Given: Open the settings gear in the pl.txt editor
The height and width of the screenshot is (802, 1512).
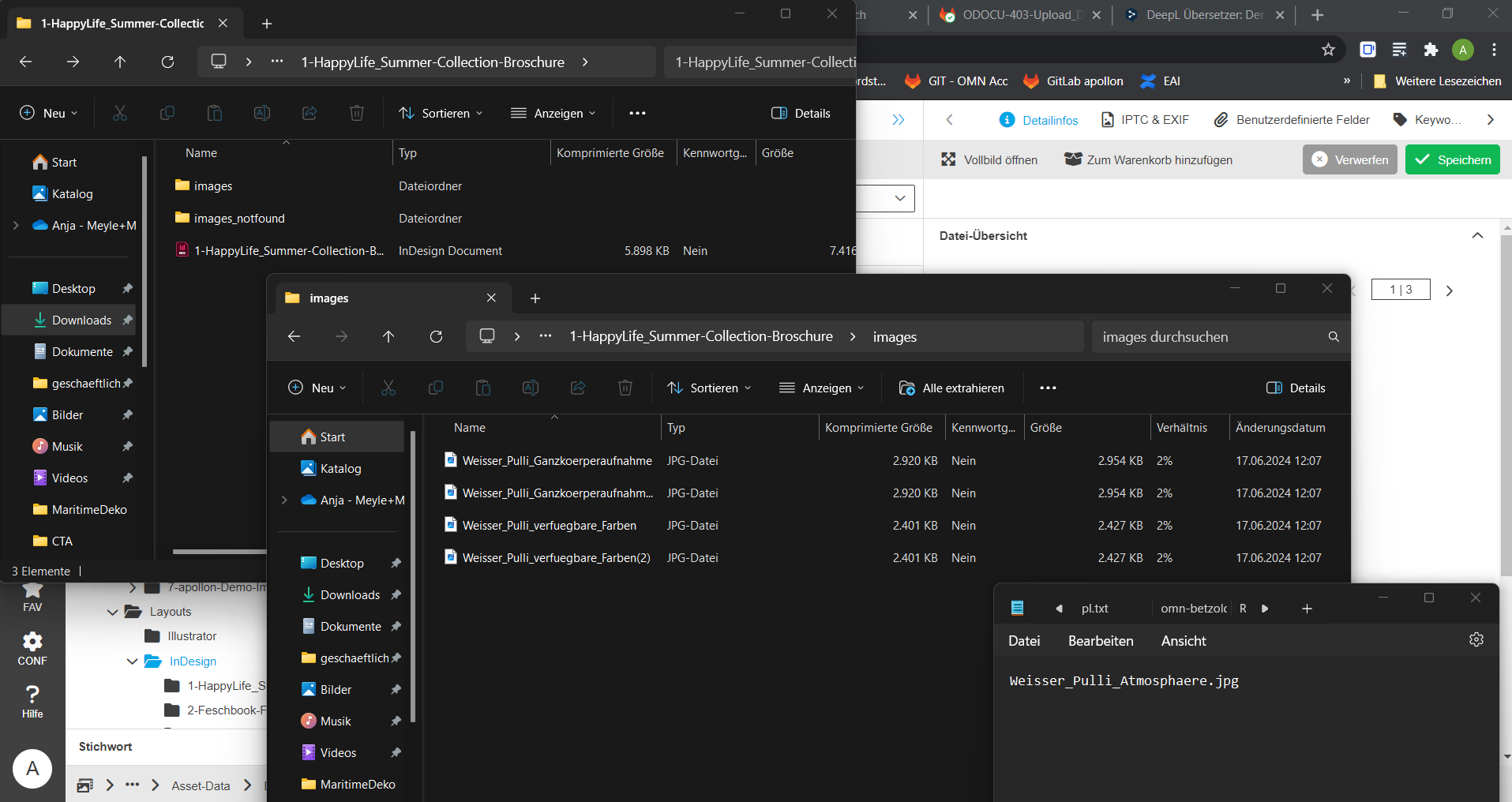Looking at the screenshot, I should (x=1476, y=639).
